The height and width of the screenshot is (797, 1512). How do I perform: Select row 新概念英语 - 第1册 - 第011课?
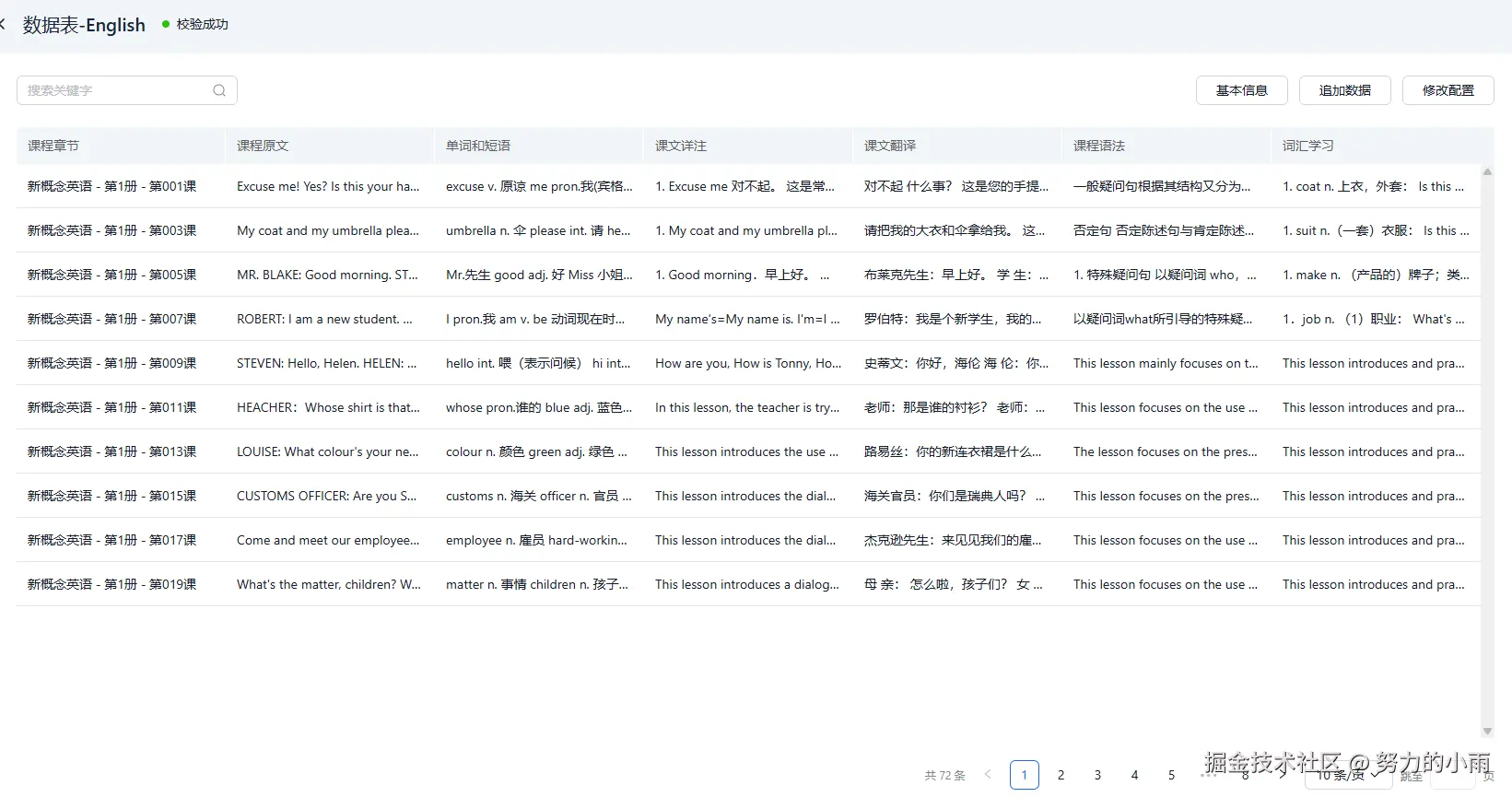tap(748, 407)
